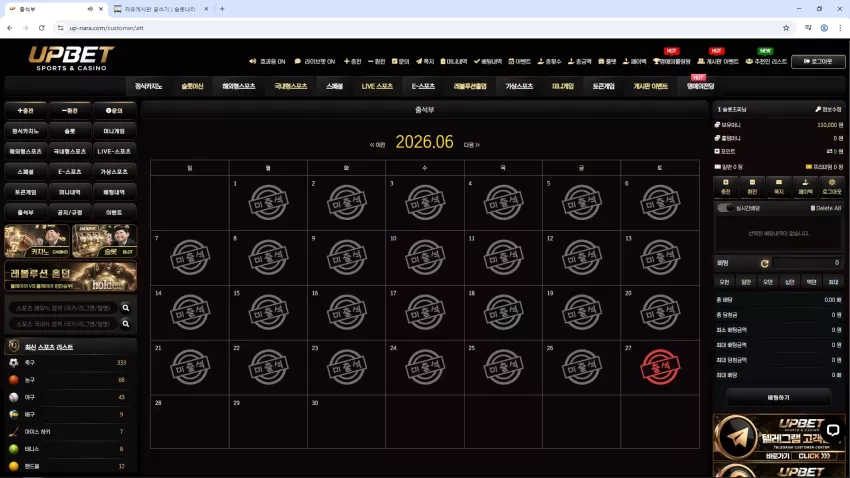The image size is (850, 478).
Task: Click the domestic sports search magnifier icon
Action: coord(126,324)
